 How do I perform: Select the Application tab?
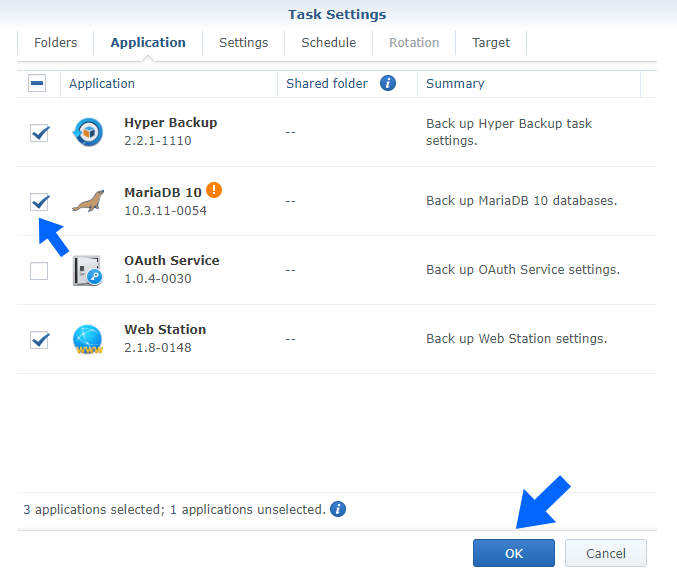148,43
